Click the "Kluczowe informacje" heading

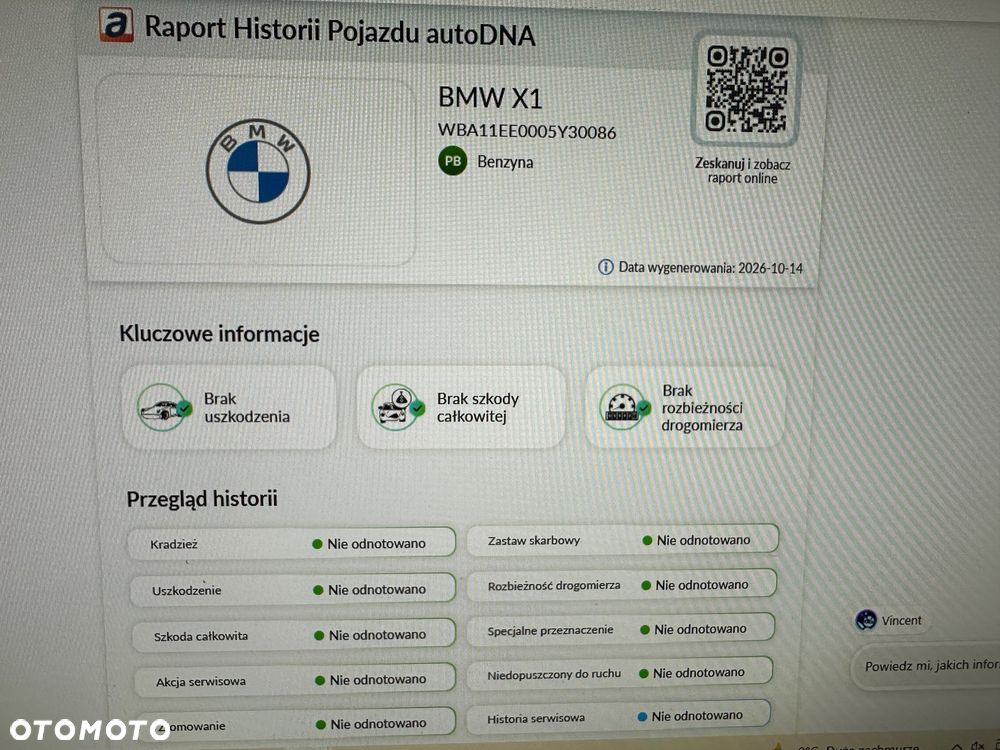click(x=219, y=334)
